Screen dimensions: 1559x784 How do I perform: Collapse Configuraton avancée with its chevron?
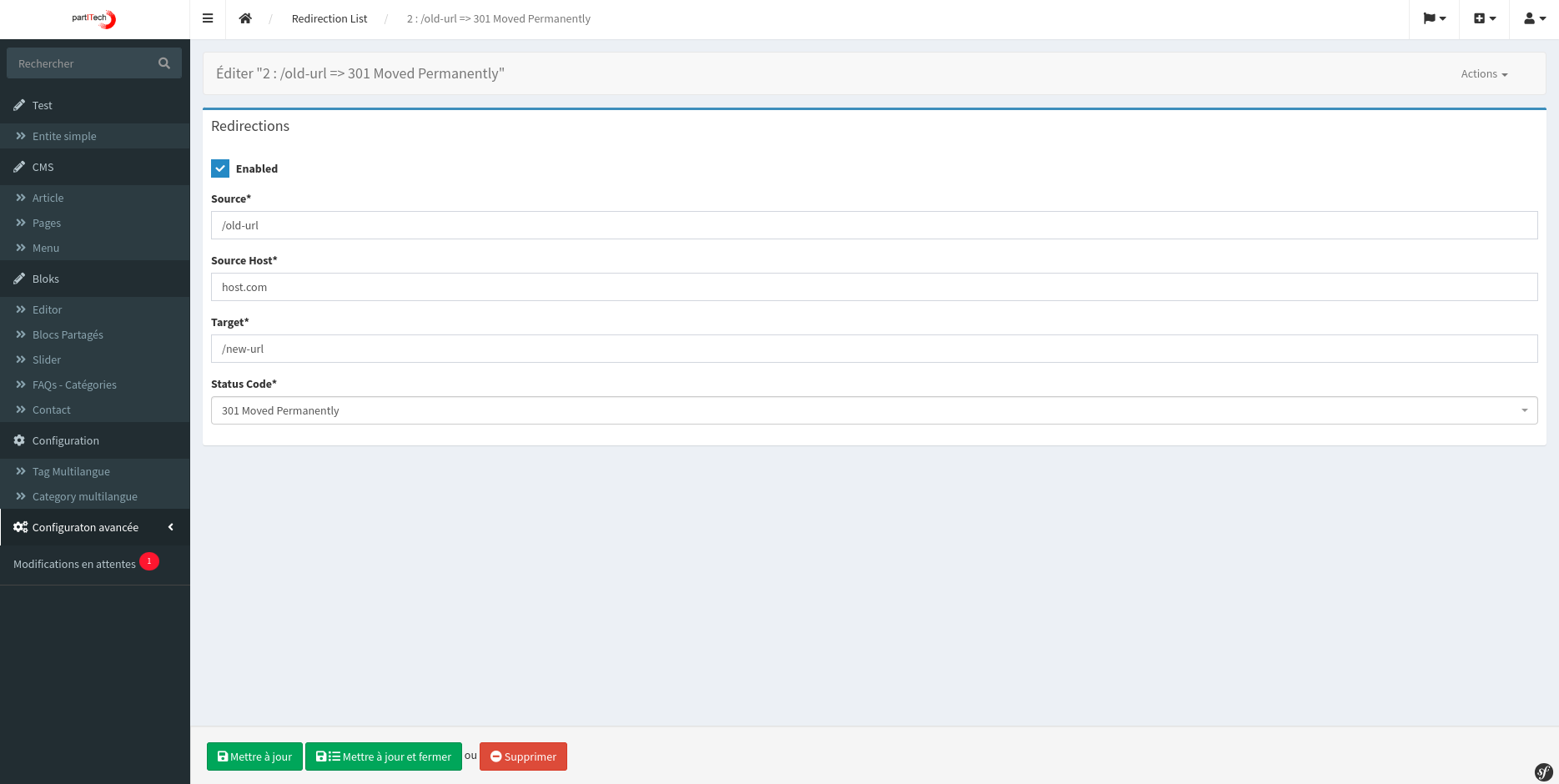170,527
